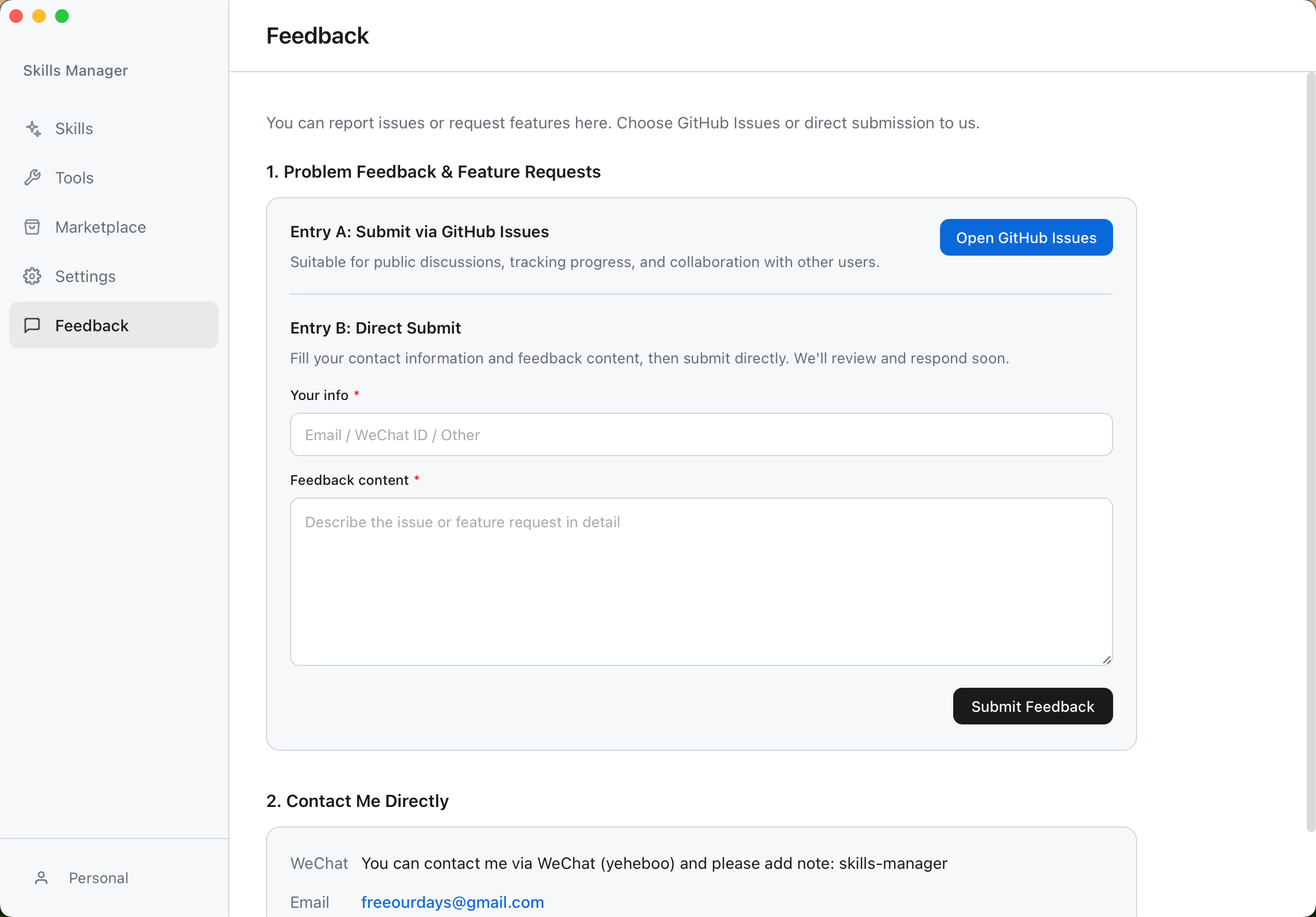Switch to the Marketplace page
This screenshot has width=1316, height=917.
tap(100, 227)
